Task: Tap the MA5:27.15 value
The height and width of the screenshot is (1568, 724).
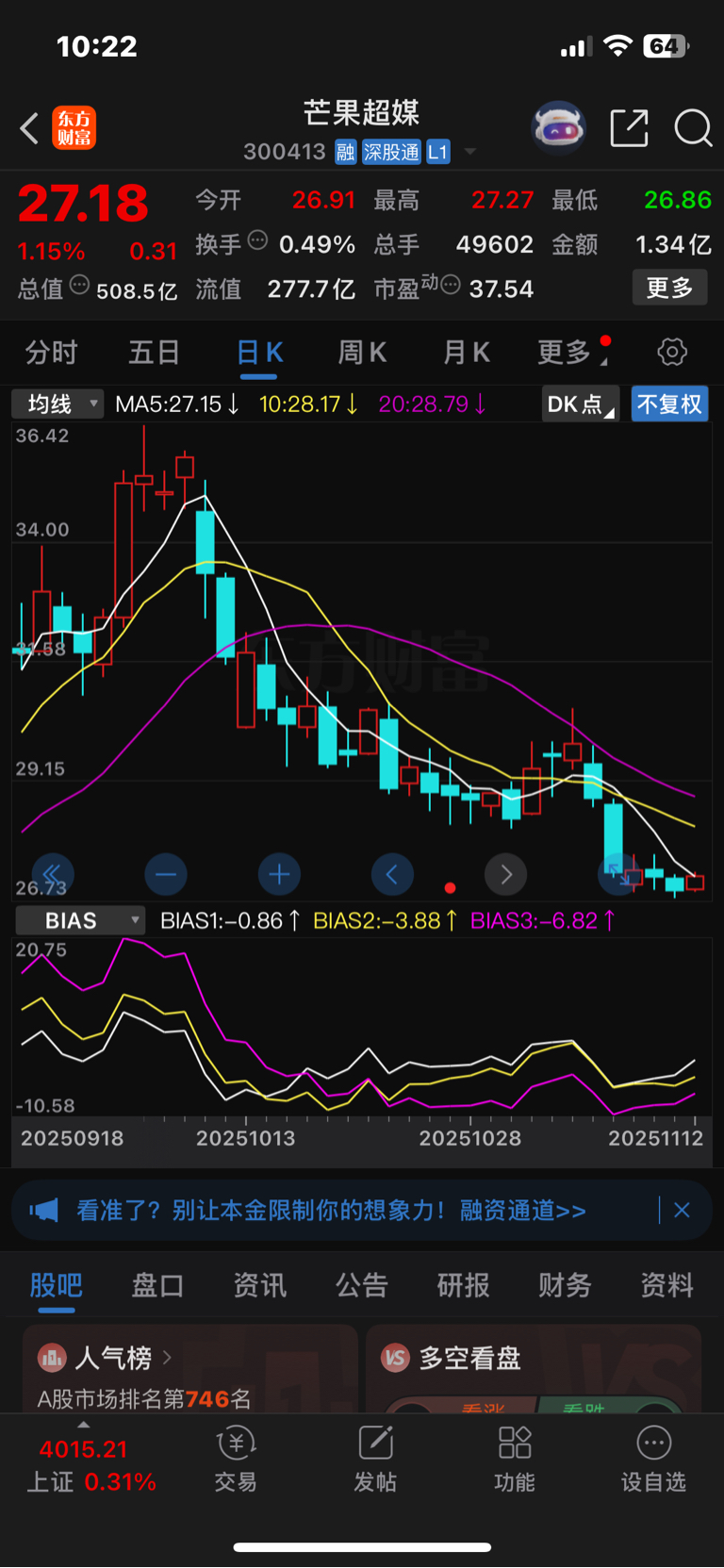Action: point(177,404)
